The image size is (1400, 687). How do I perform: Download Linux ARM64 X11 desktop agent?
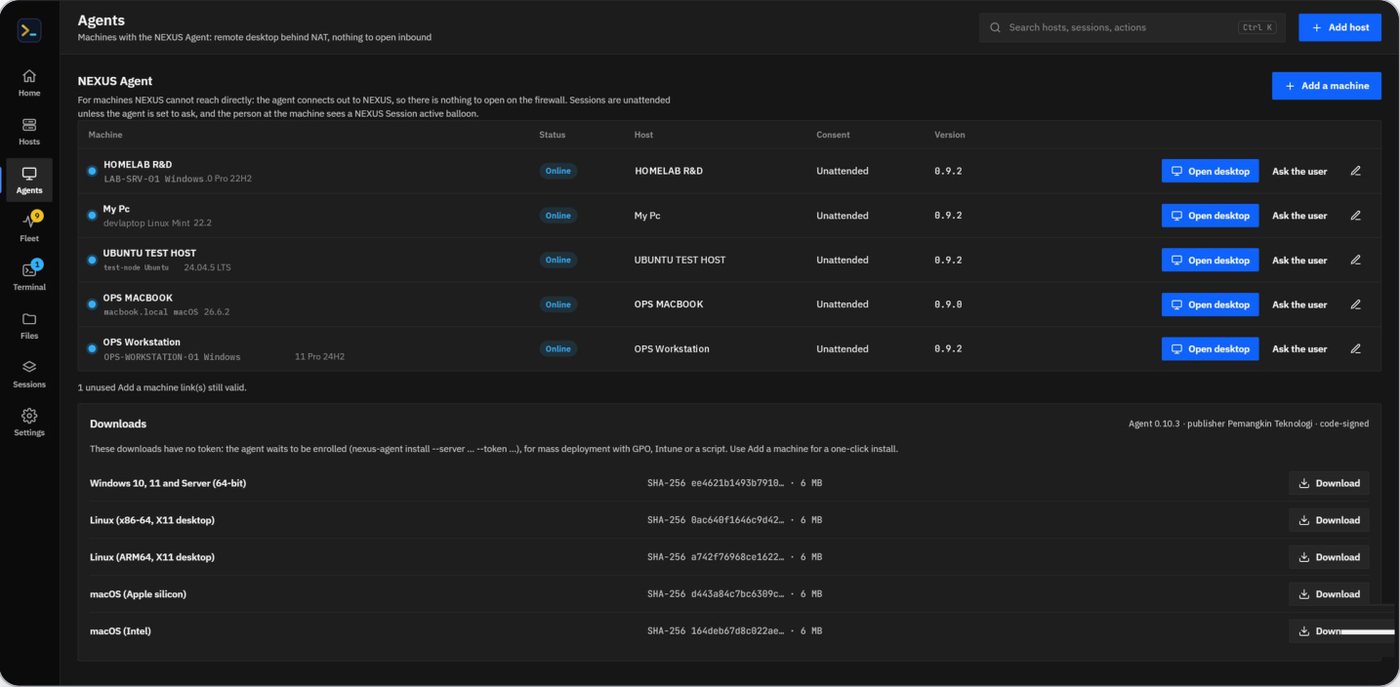click(1329, 557)
